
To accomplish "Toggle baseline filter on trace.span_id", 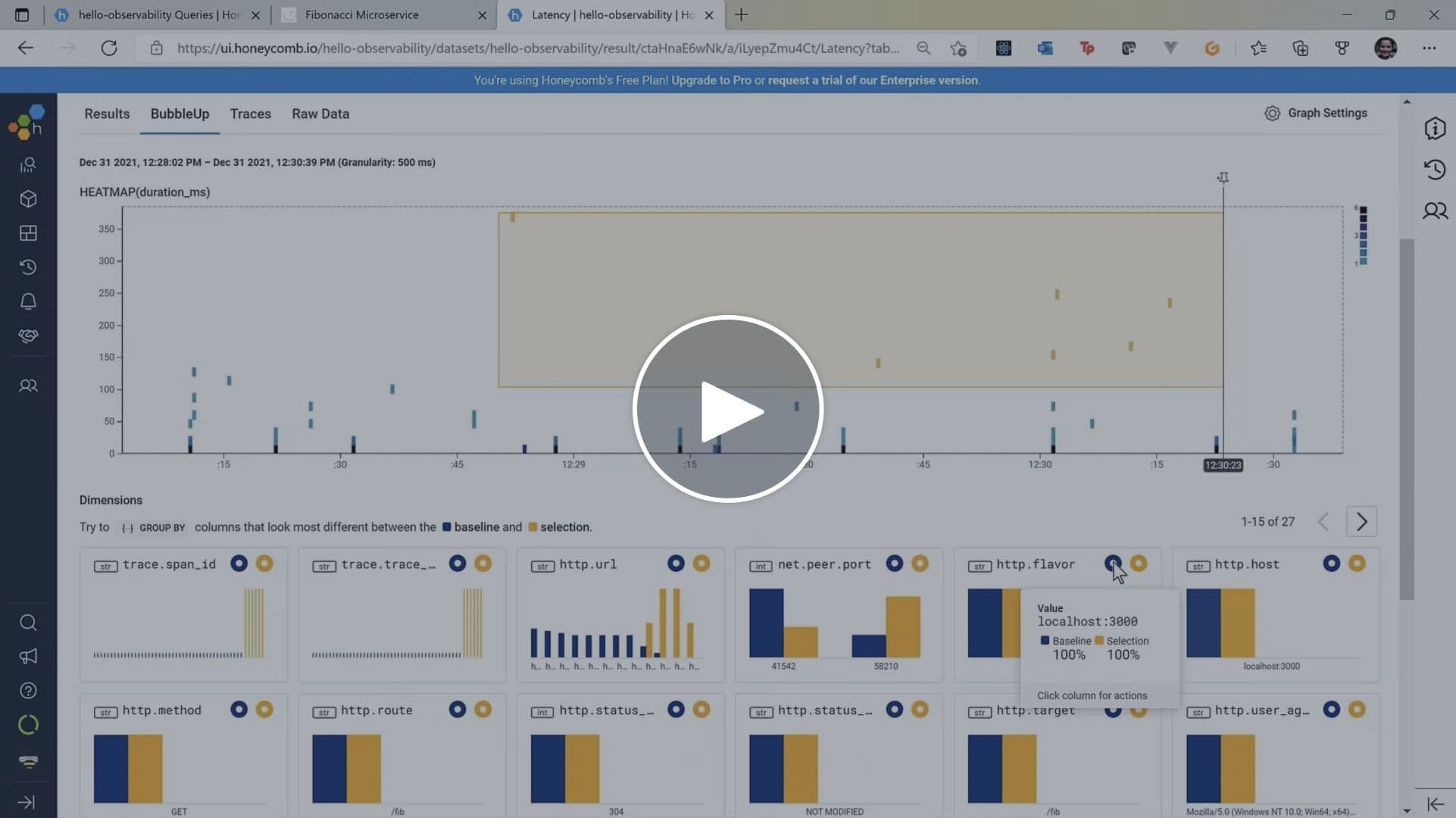I will coord(239,564).
